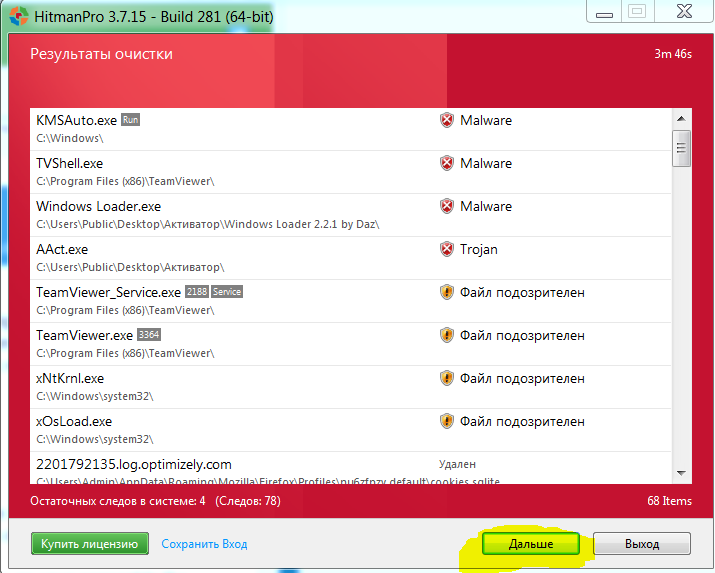Image resolution: width=715 pixels, height=573 pixels.
Task: Click the warning shield icon for TeamViewer.exe
Action: tap(447, 335)
